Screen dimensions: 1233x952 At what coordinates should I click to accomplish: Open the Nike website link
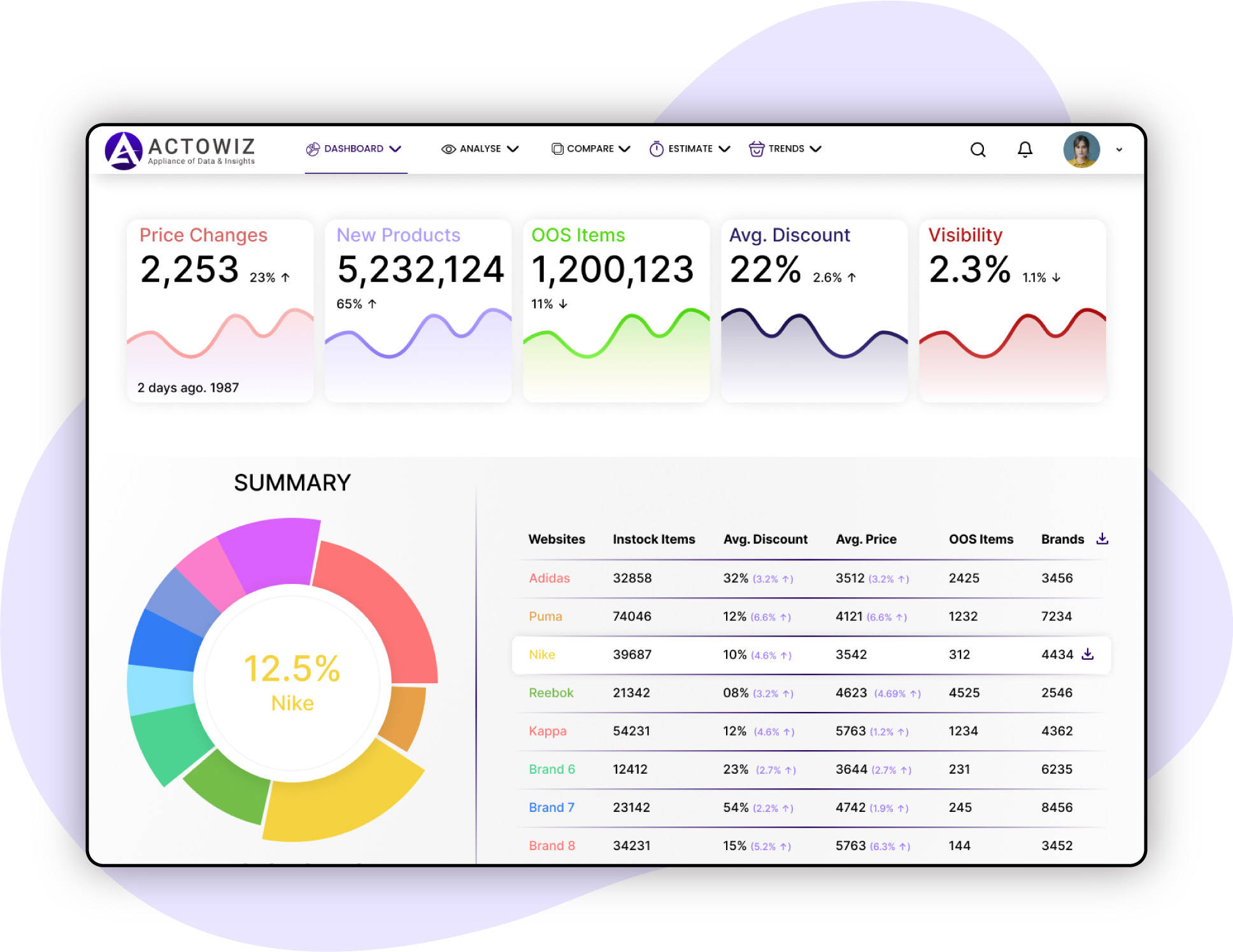tap(542, 655)
